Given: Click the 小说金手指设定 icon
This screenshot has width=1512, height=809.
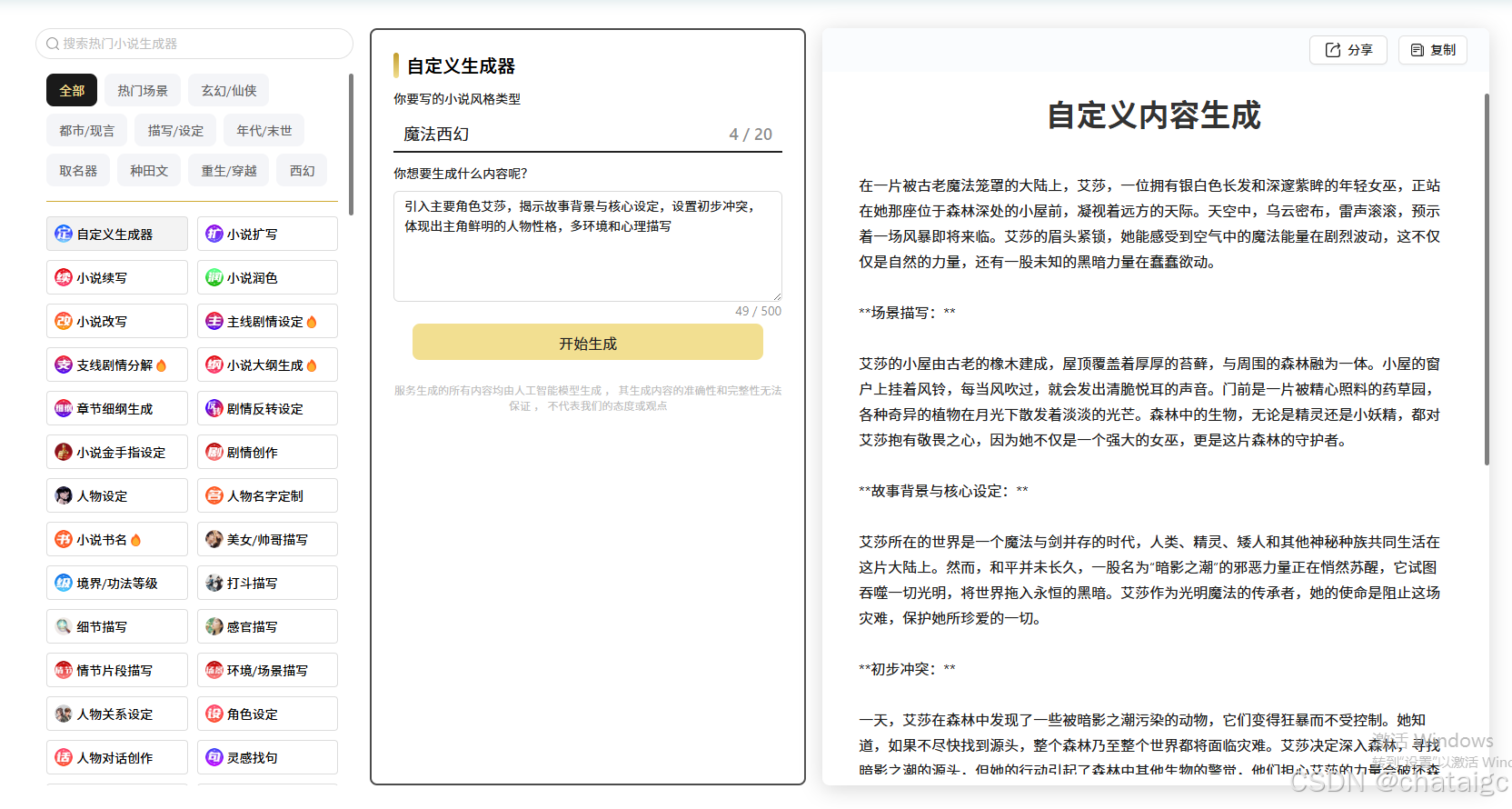Looking at the screenshot, I should (64, 452).
